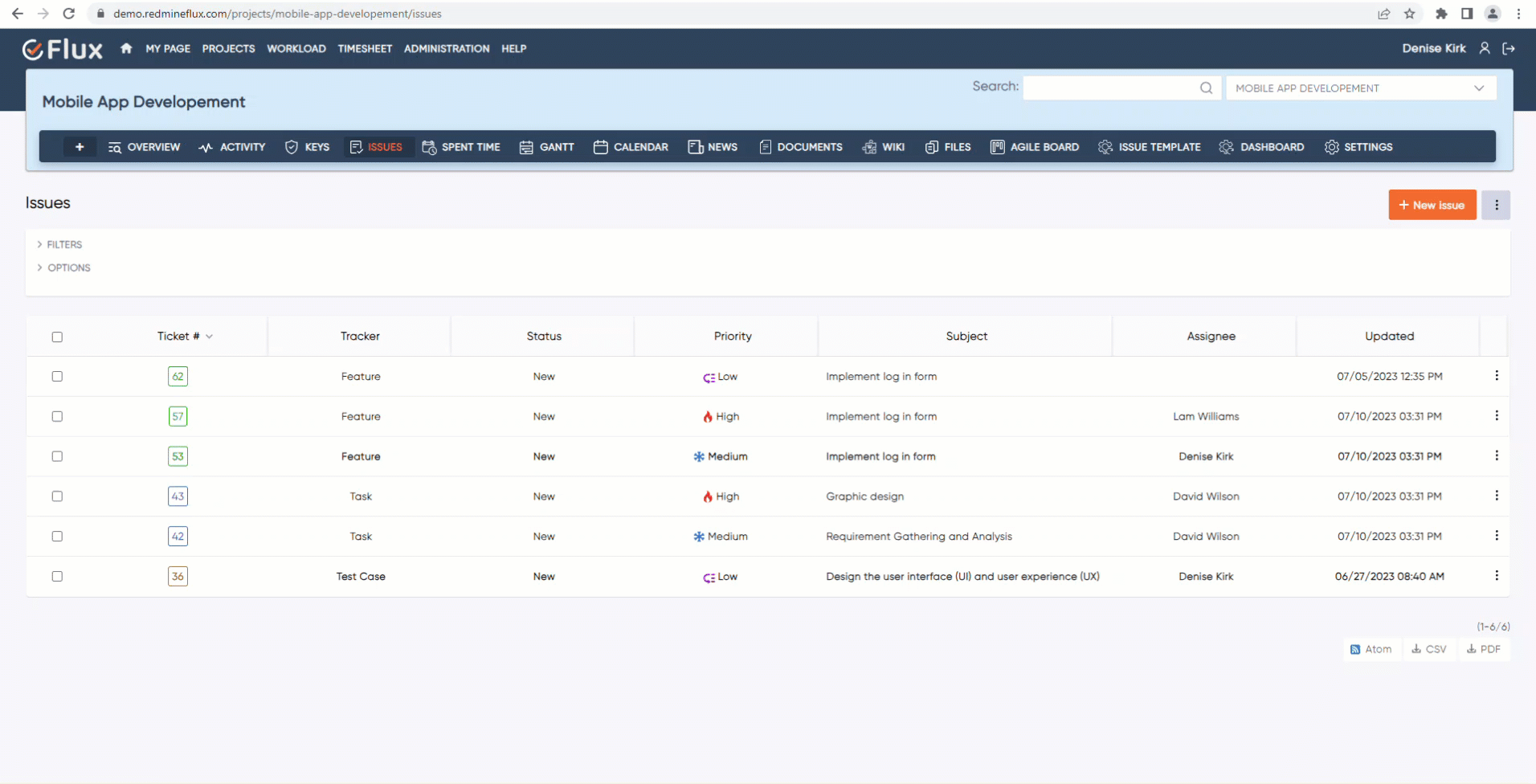The width and height of the screenshot is (1536, 784).
Task: Open the user profile icon
Action: (1485, 48)
